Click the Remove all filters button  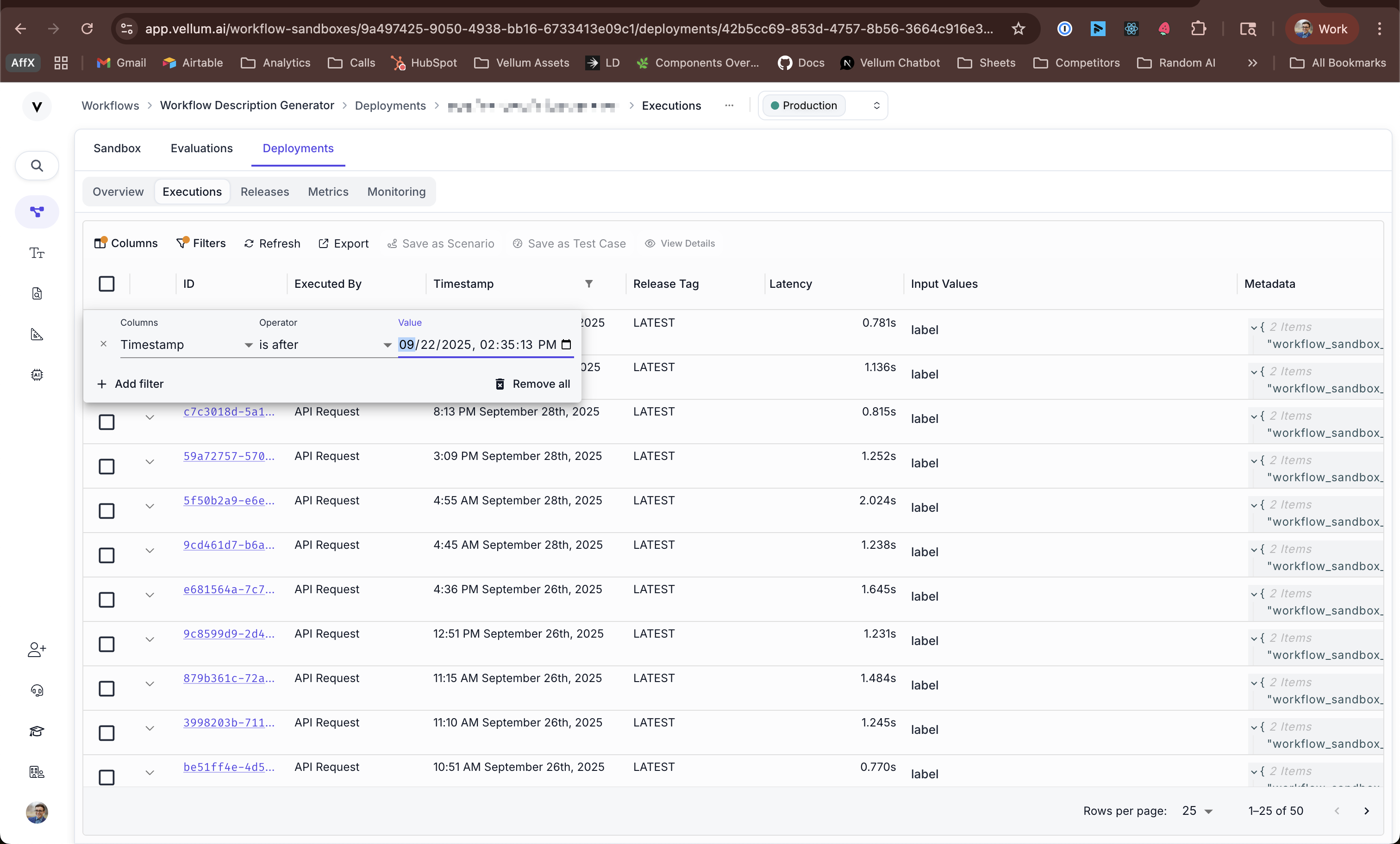[x=532, y=384]
